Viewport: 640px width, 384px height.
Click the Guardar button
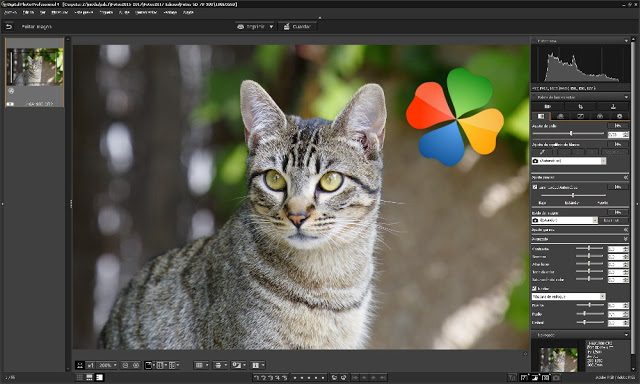[298, 27]
